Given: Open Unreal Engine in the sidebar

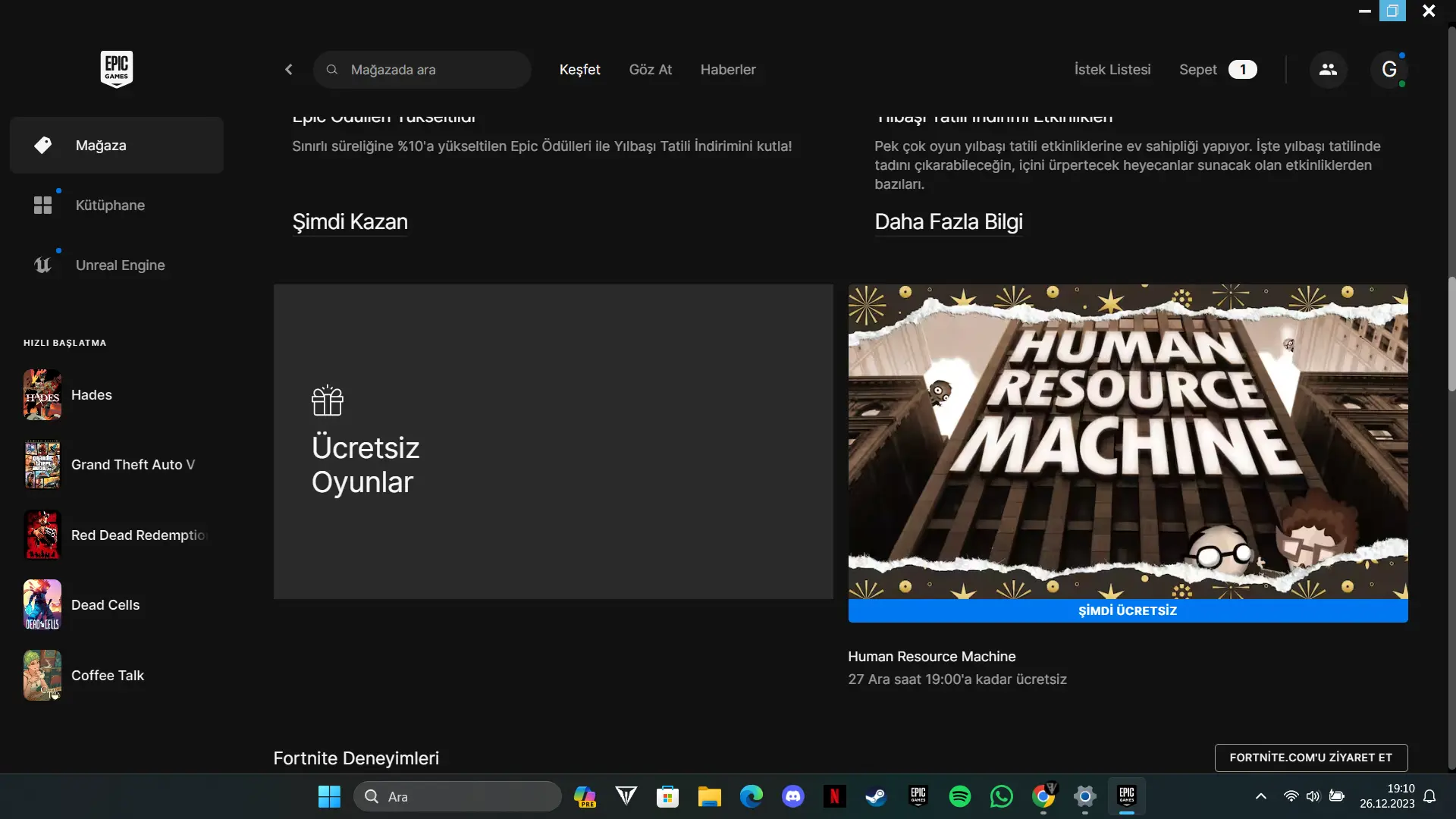Looking at the screenshot, I should 117,265.
